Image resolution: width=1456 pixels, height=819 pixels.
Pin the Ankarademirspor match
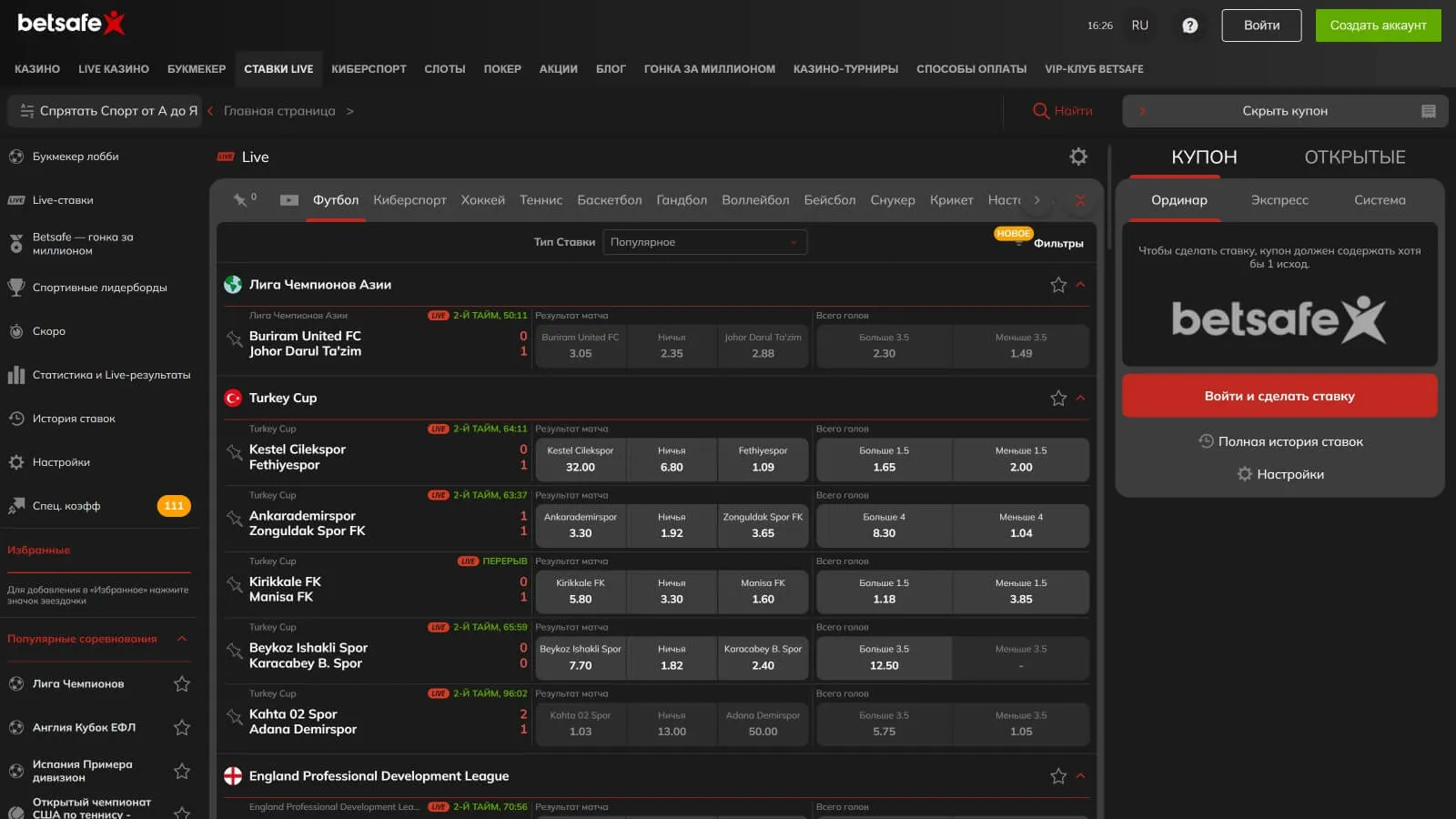(x=234, y=518)
